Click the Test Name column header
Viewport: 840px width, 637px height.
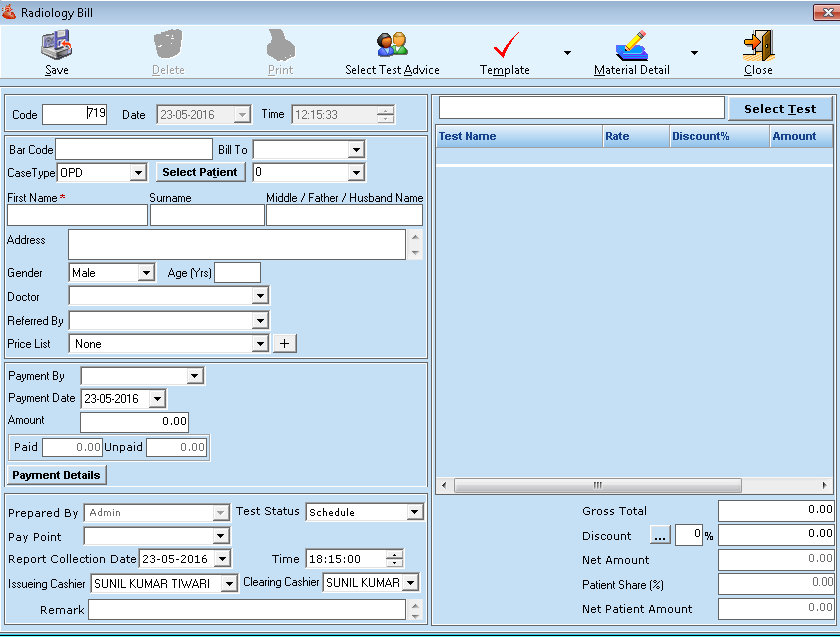point(518,136)
